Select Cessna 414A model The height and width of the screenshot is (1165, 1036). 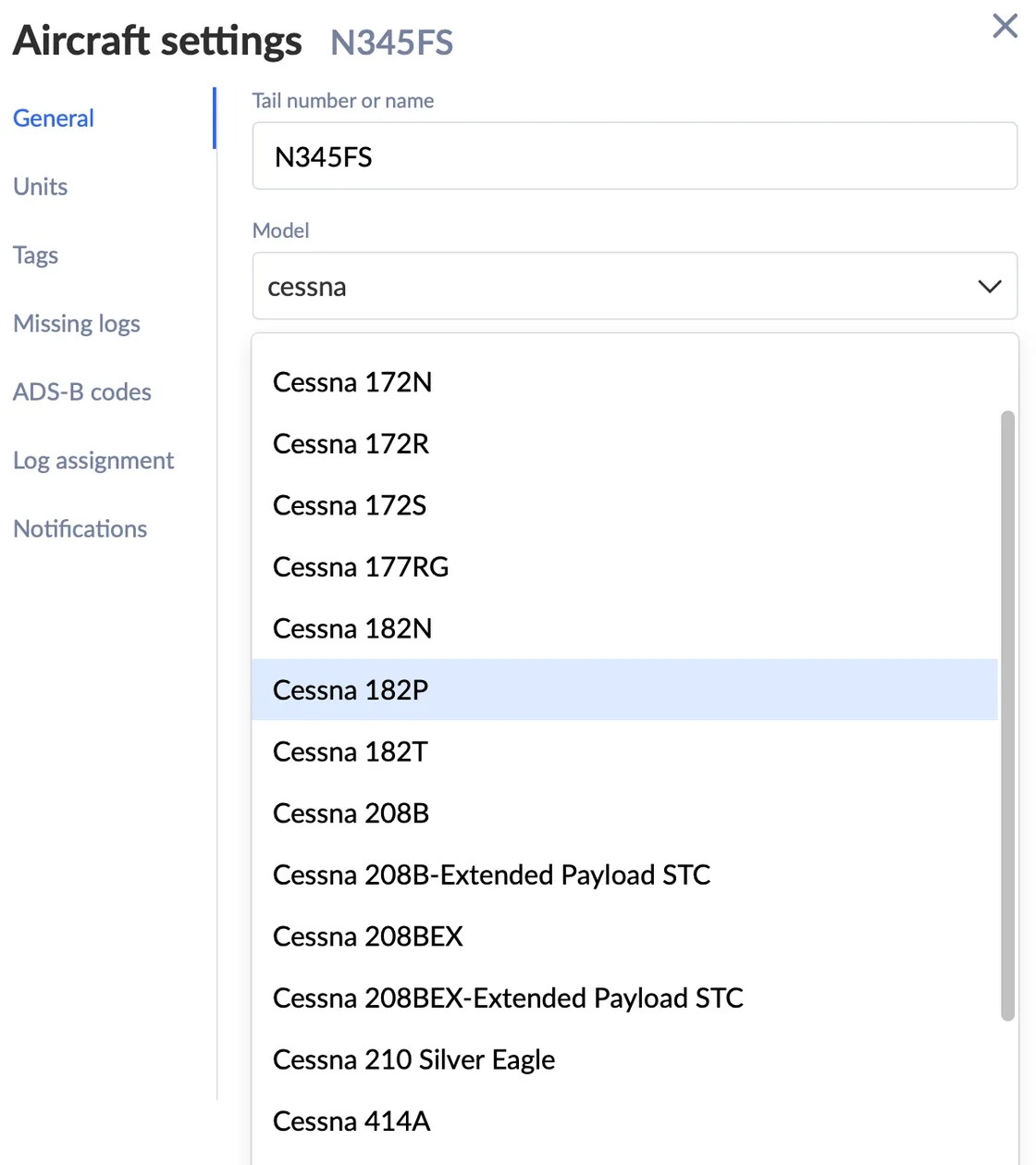coord(624,1122)
